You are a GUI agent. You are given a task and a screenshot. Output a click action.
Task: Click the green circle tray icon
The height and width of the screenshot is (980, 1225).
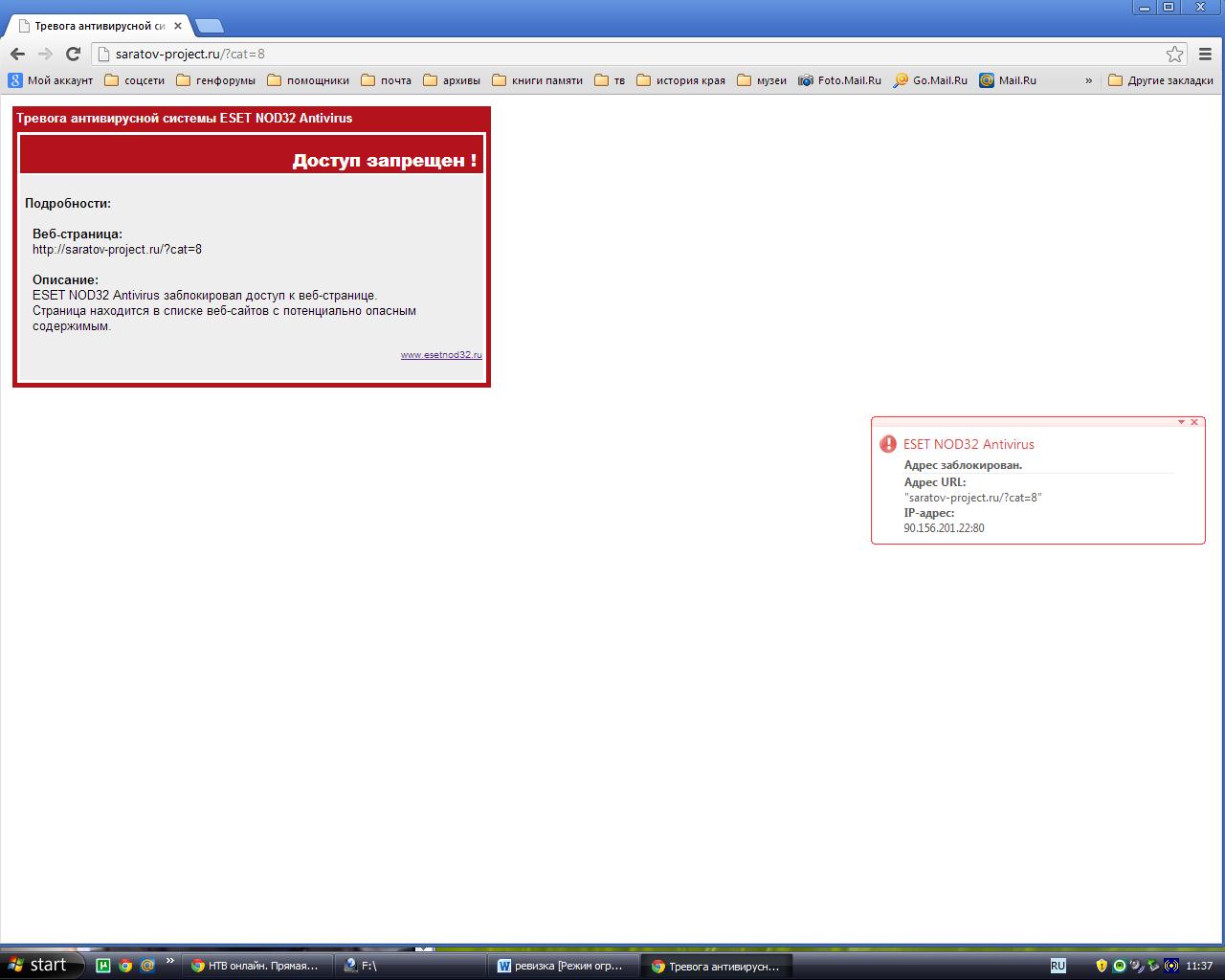click(x=1119, y=966)
